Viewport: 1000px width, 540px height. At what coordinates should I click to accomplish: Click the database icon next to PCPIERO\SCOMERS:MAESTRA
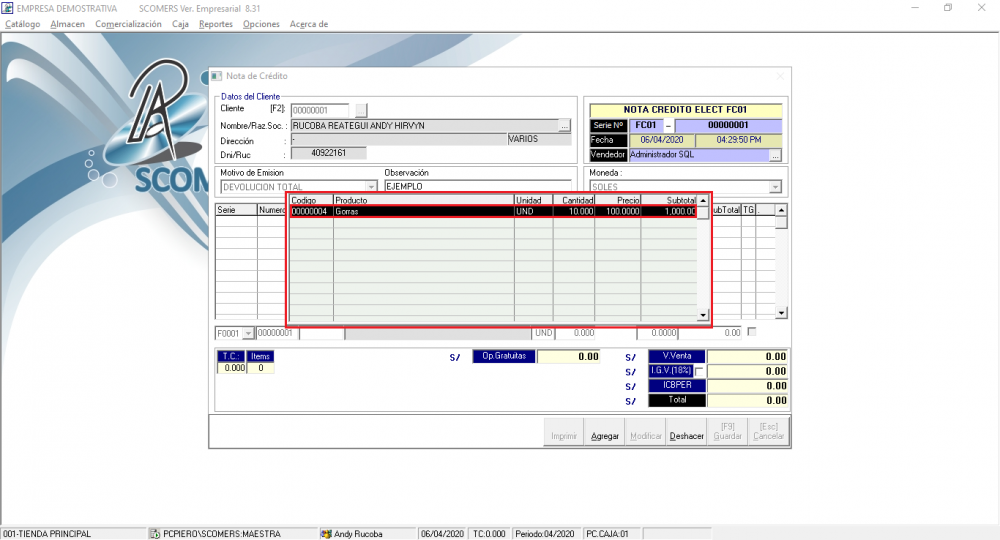tap(155, 534)
